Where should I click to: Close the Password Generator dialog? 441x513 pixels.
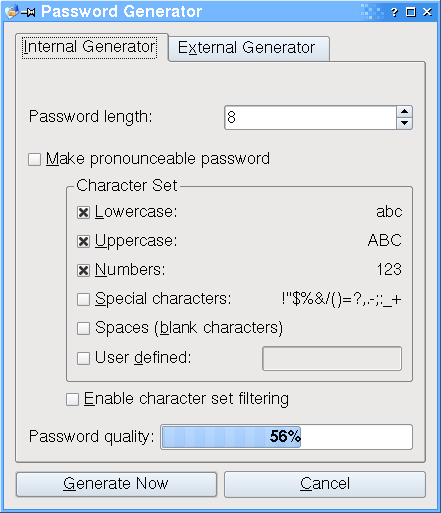(x=427, y=12)
